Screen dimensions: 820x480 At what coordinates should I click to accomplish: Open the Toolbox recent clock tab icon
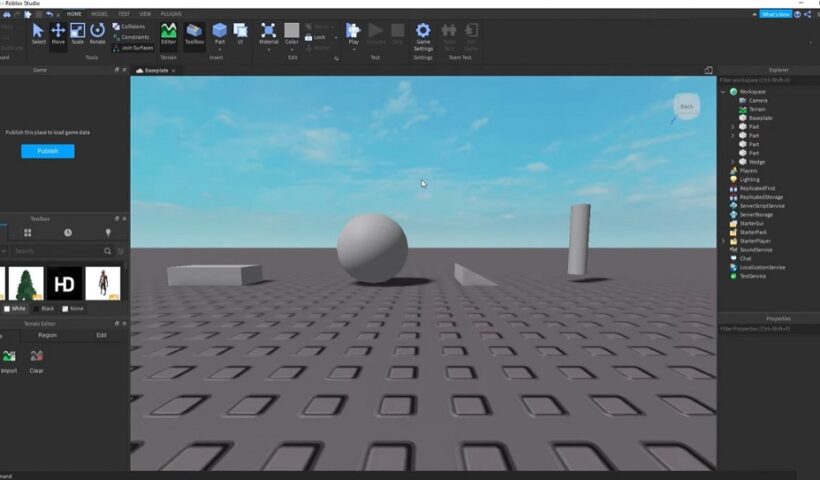tap(68, 233)
